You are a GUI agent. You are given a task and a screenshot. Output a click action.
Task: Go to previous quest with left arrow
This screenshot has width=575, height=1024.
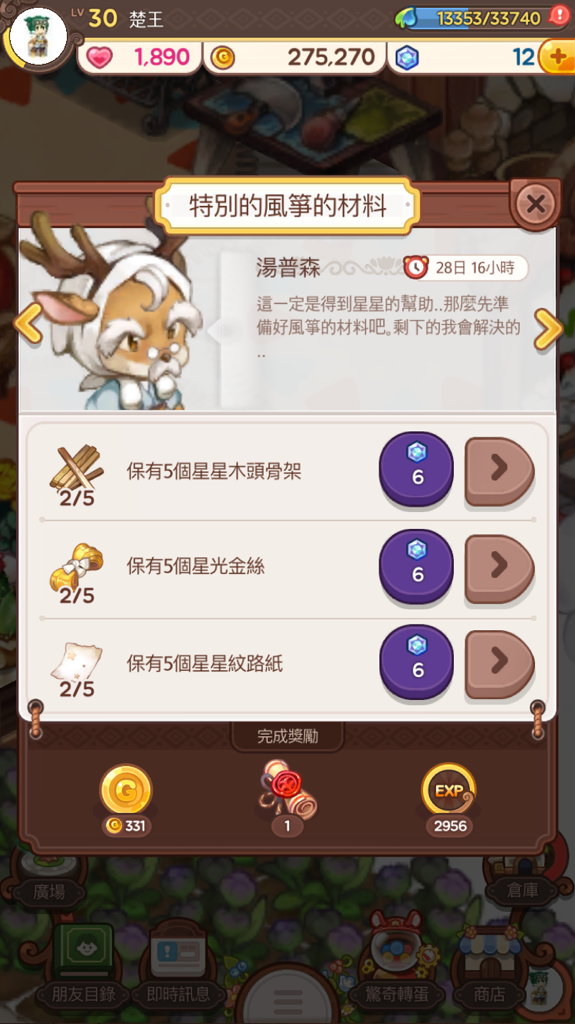(29, 326)
